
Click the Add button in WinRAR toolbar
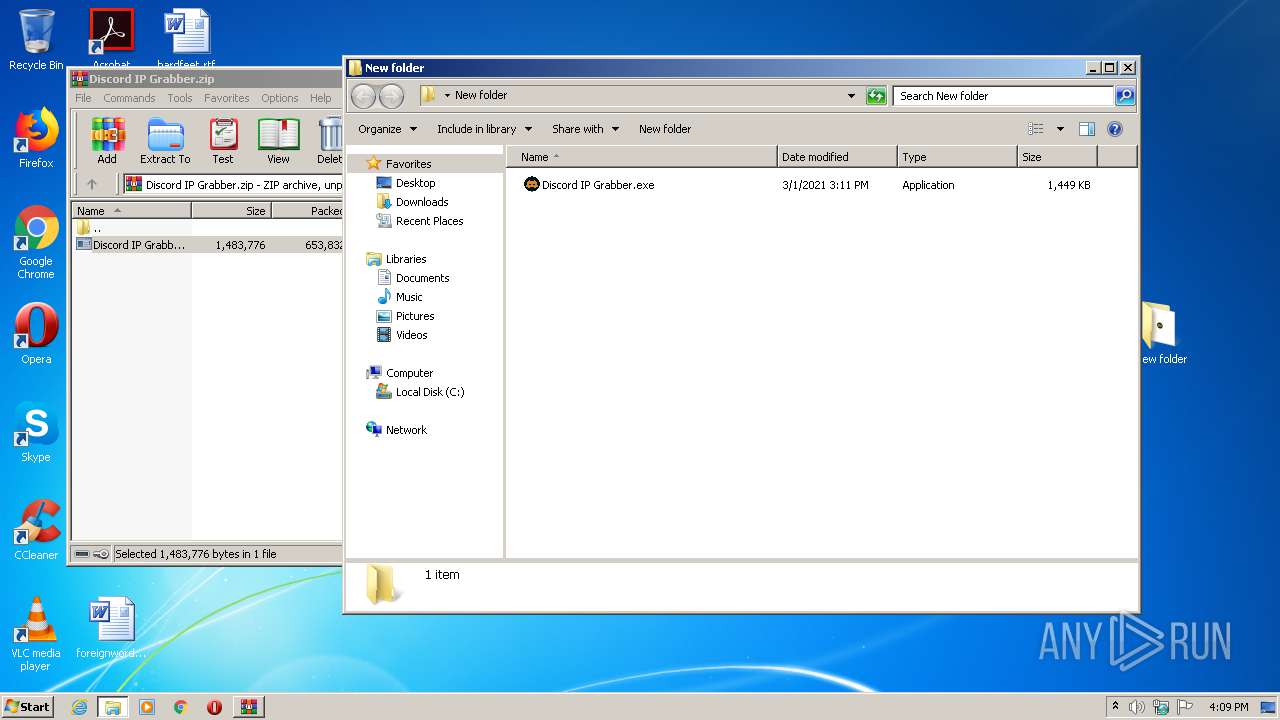(x=107, y=141)
